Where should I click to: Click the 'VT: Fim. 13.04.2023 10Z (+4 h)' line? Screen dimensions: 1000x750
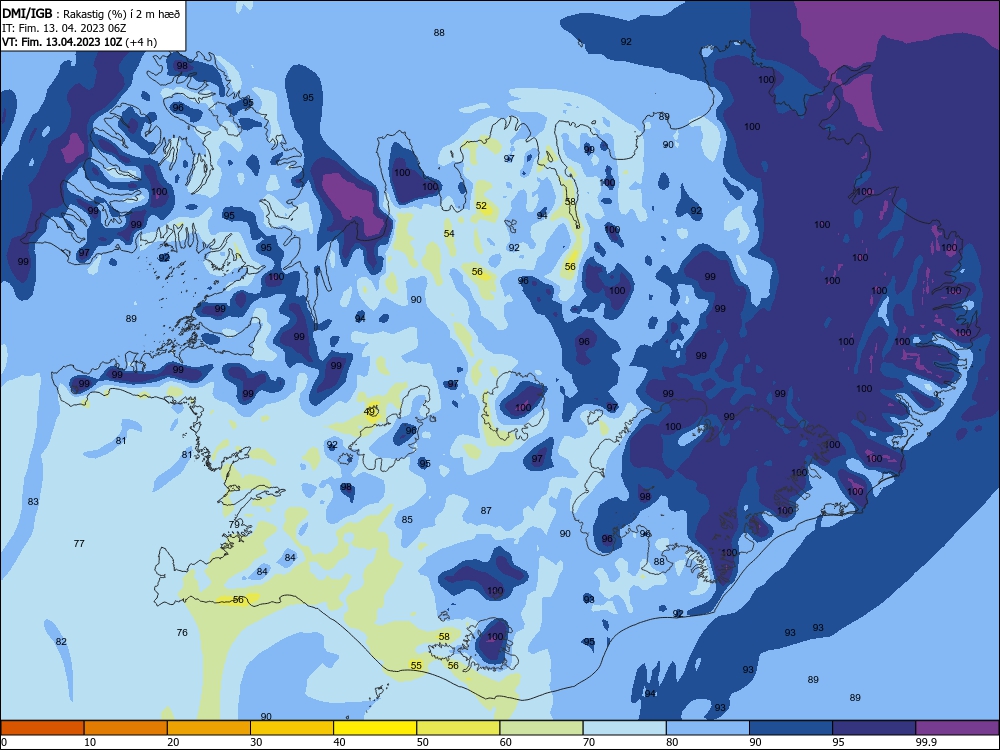point(79,42)
